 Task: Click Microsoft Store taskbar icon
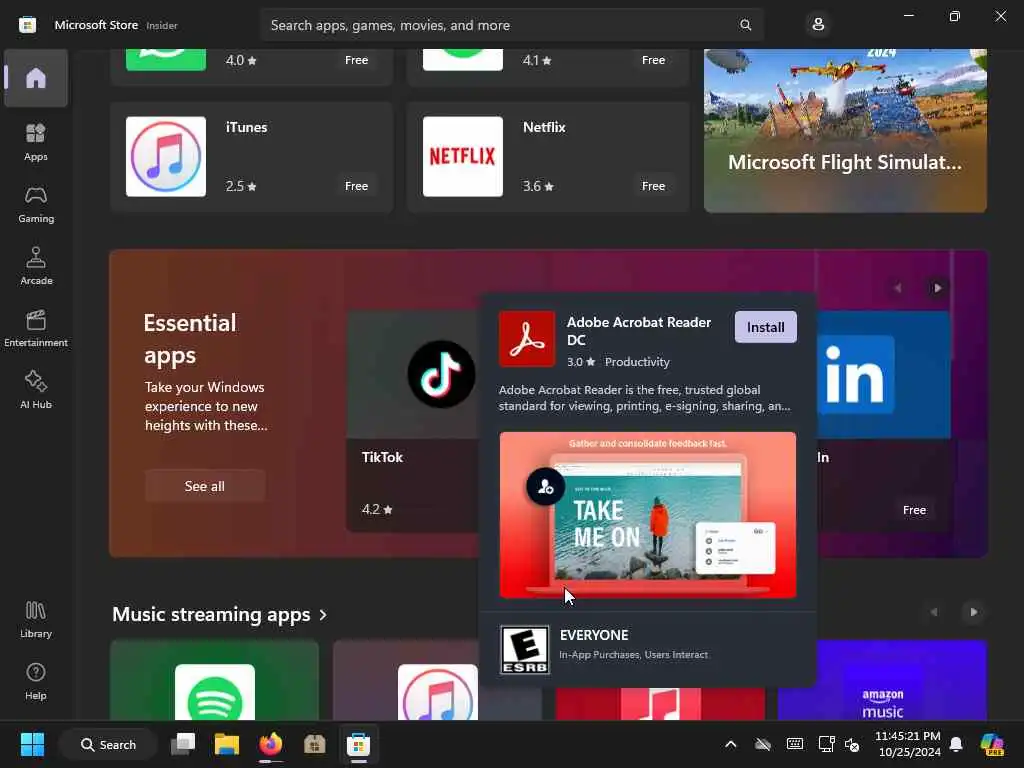coord(358,744)
